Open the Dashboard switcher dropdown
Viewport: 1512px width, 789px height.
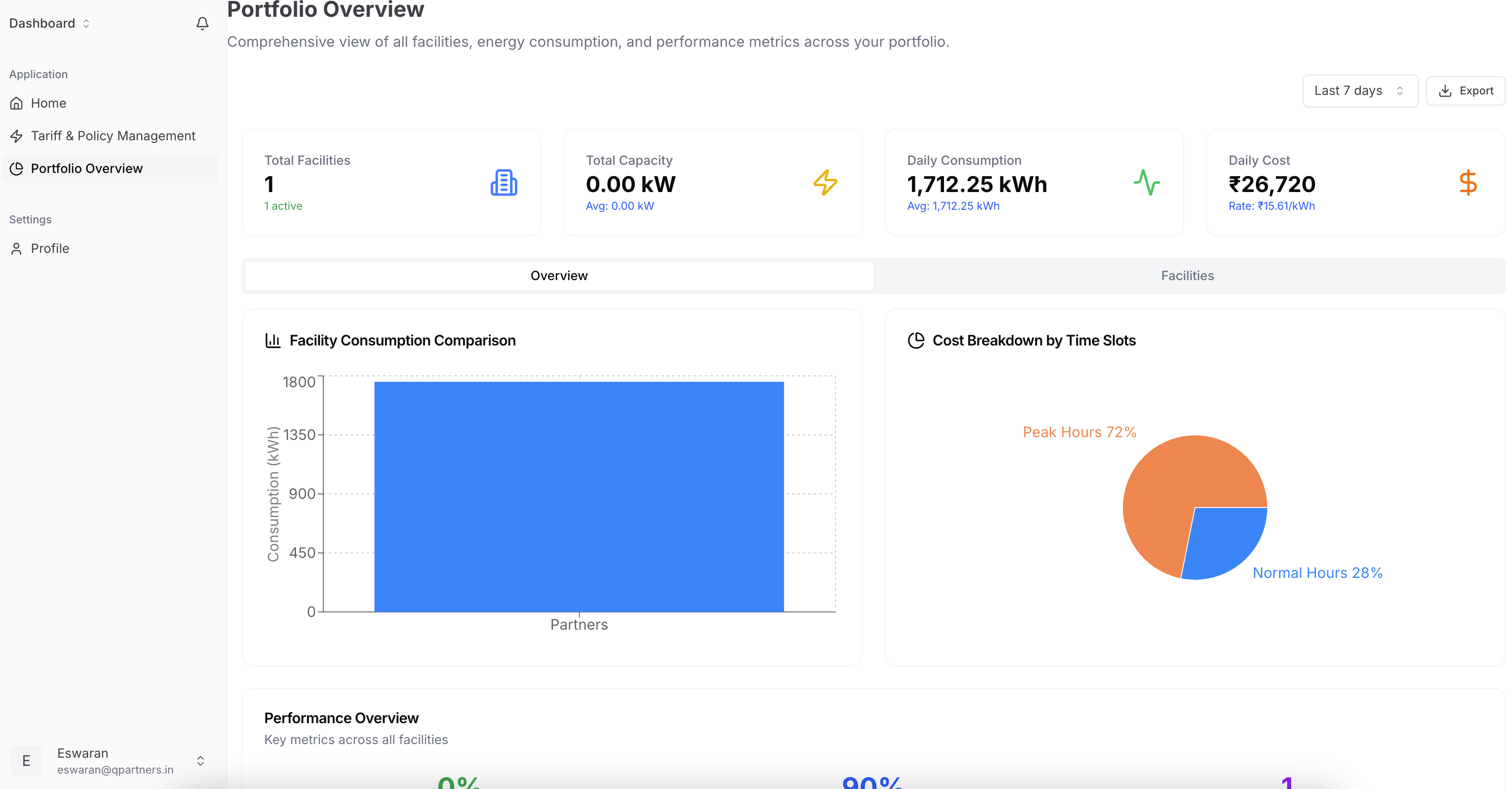point(50,24)
